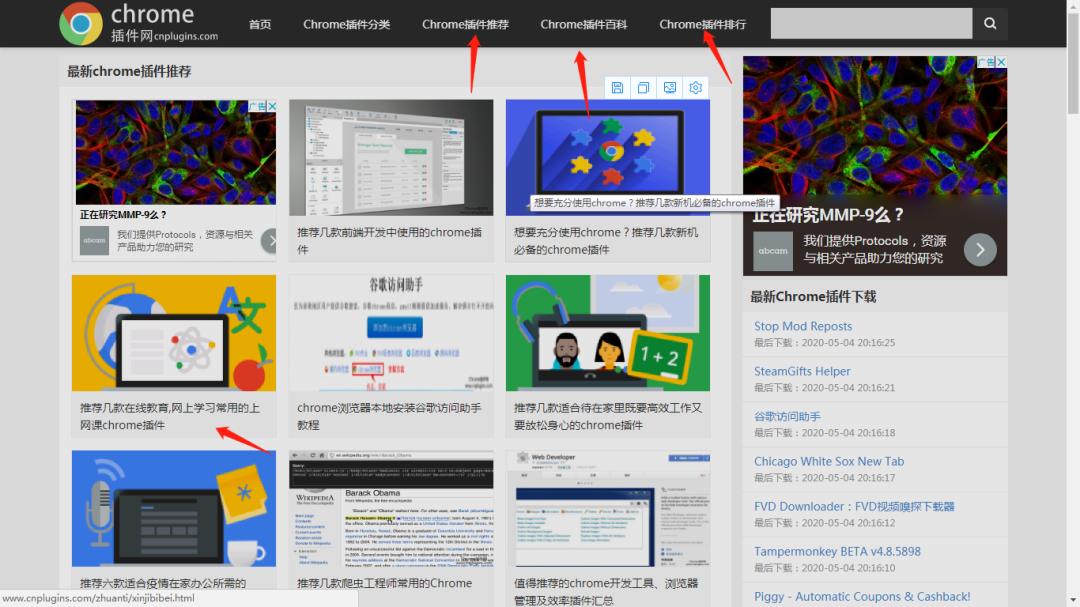Click the 最新chrome插件推荐 heading
This screenshot has width=1080, height=607.
[129, 71]
